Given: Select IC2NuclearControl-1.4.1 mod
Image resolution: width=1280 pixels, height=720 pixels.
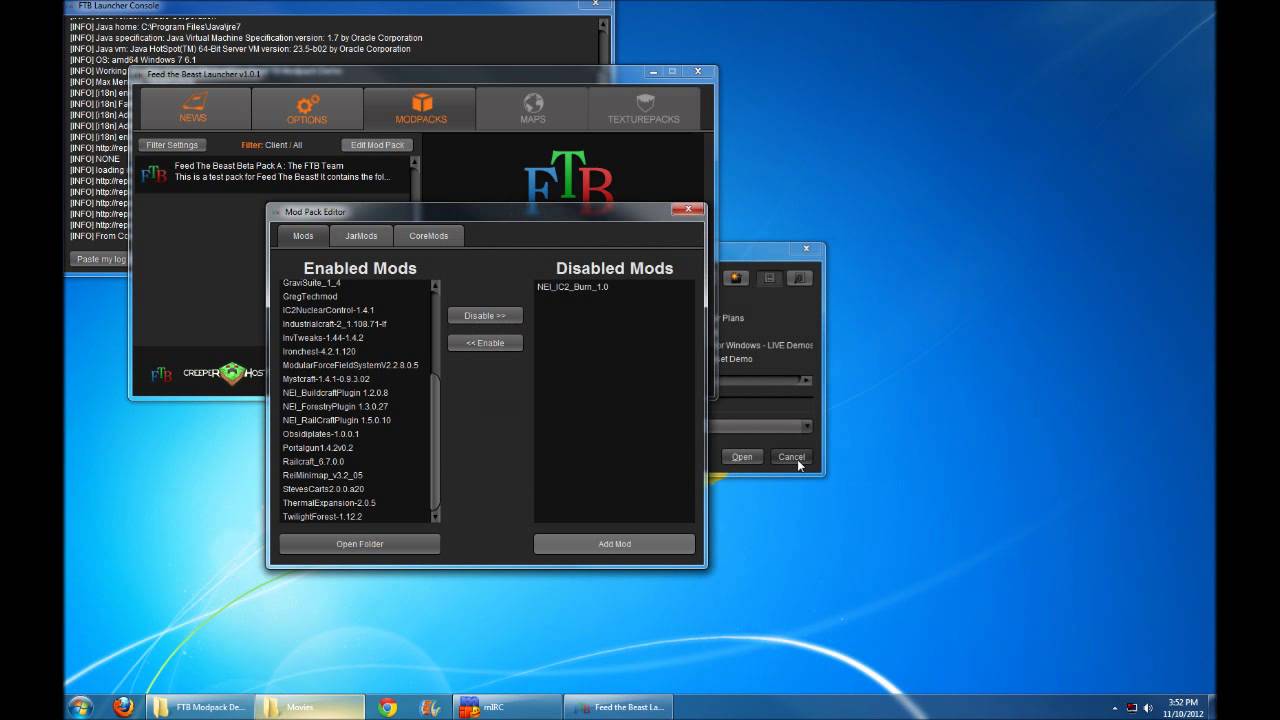Looking at the screenshot, I should click(328, 311).
